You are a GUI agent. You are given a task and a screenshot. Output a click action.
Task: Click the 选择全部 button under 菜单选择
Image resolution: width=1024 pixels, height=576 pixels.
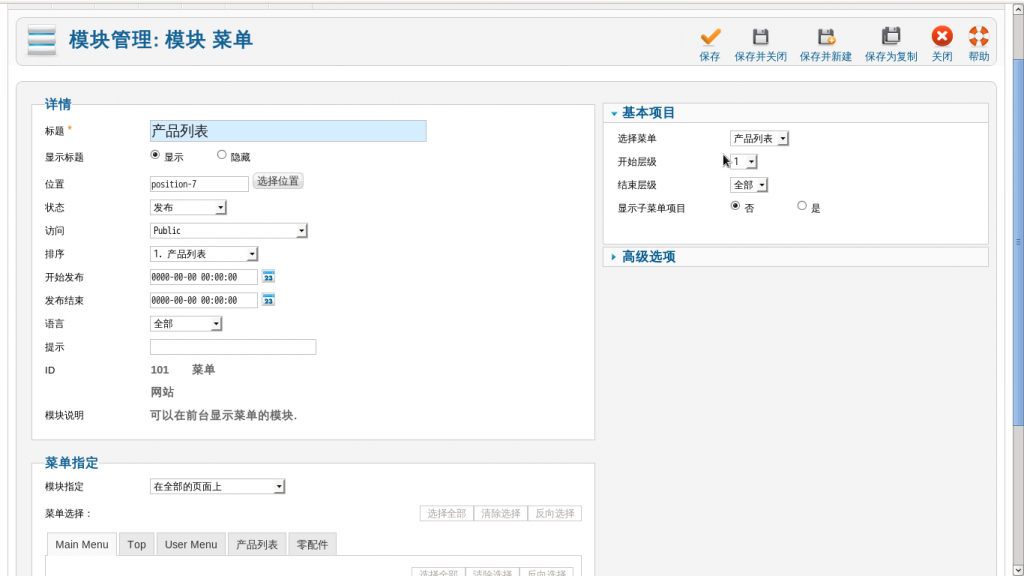point(446,513)
